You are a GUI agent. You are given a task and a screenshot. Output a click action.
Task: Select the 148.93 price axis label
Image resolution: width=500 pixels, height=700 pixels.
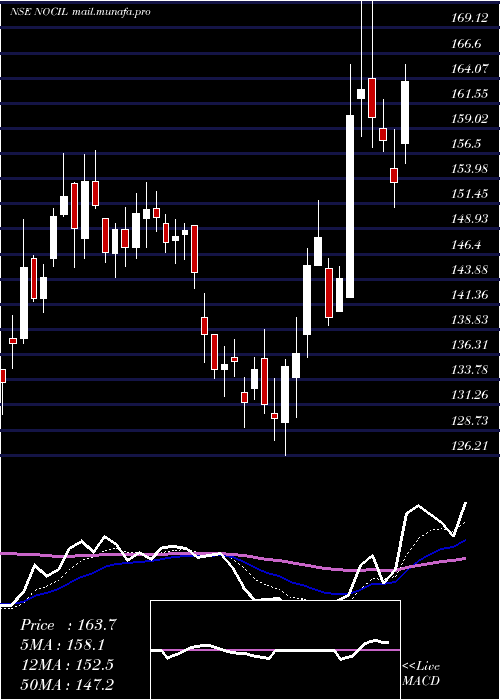[470, 219]
